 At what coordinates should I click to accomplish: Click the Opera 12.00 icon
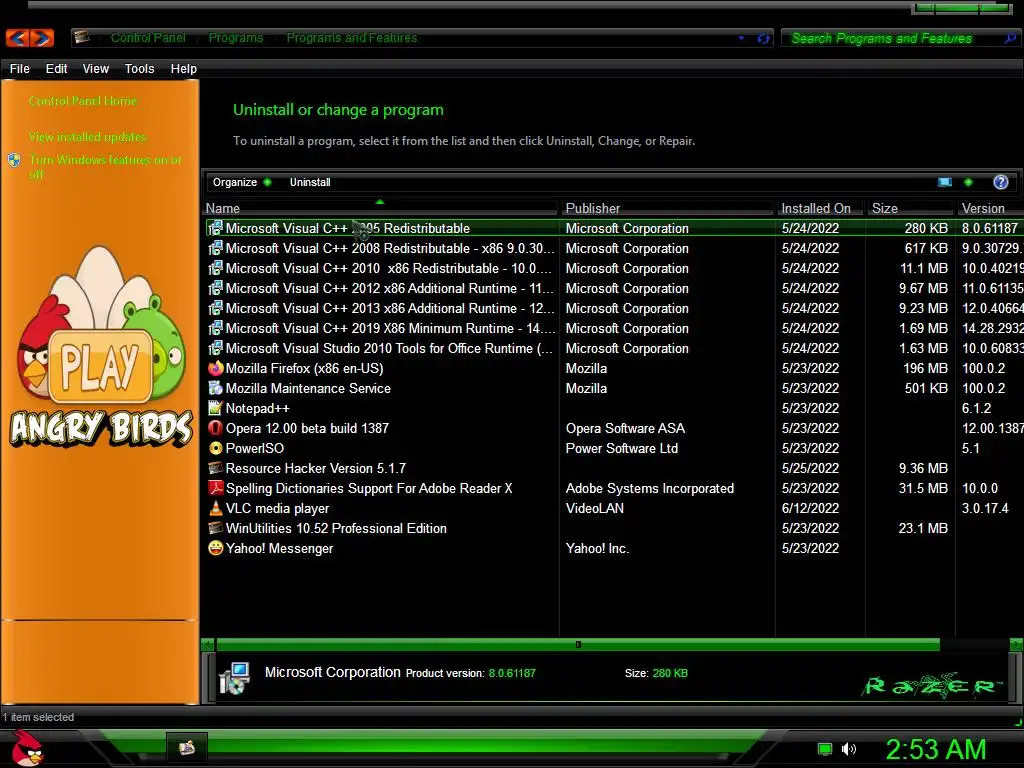[x=216, y=428]
